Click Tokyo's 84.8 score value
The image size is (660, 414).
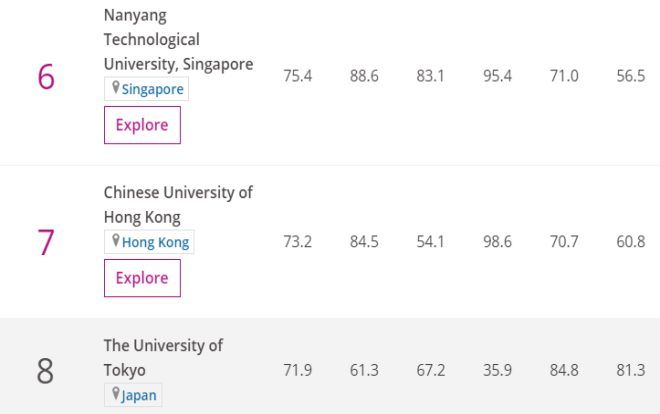coord(564,371)
